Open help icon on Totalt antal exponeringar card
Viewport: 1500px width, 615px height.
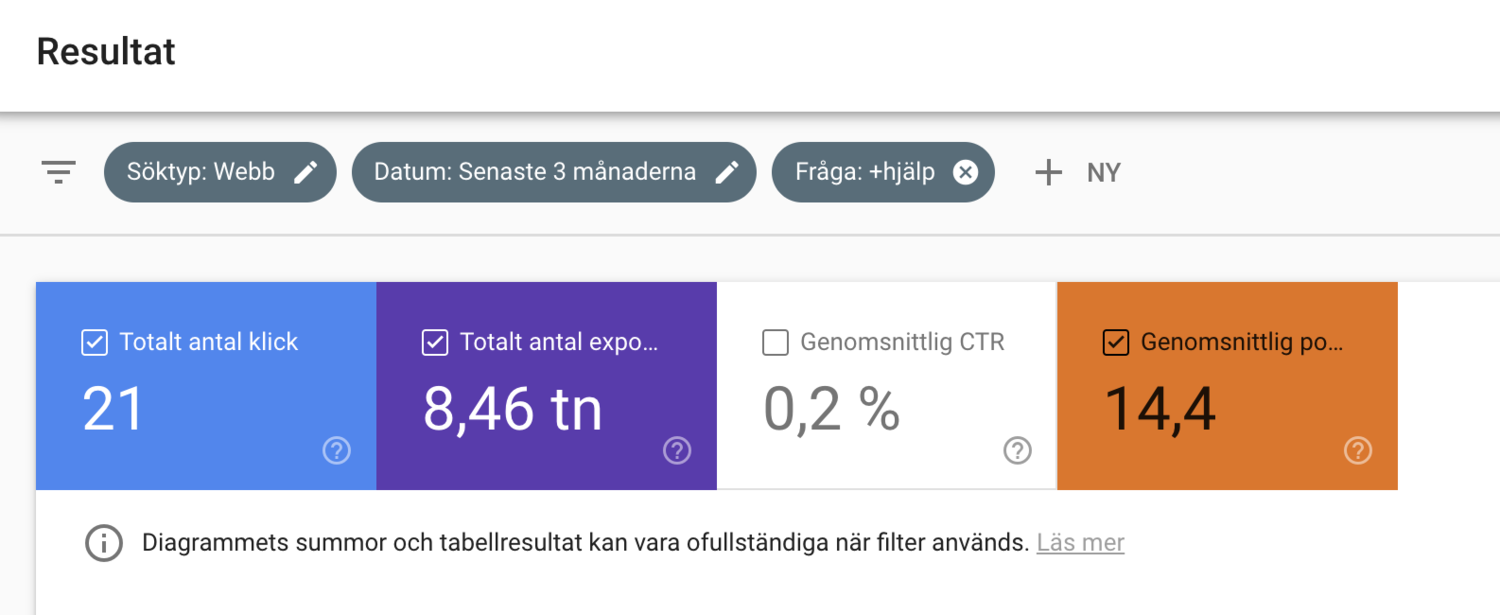pyautogui.click(x=677, y=451)
